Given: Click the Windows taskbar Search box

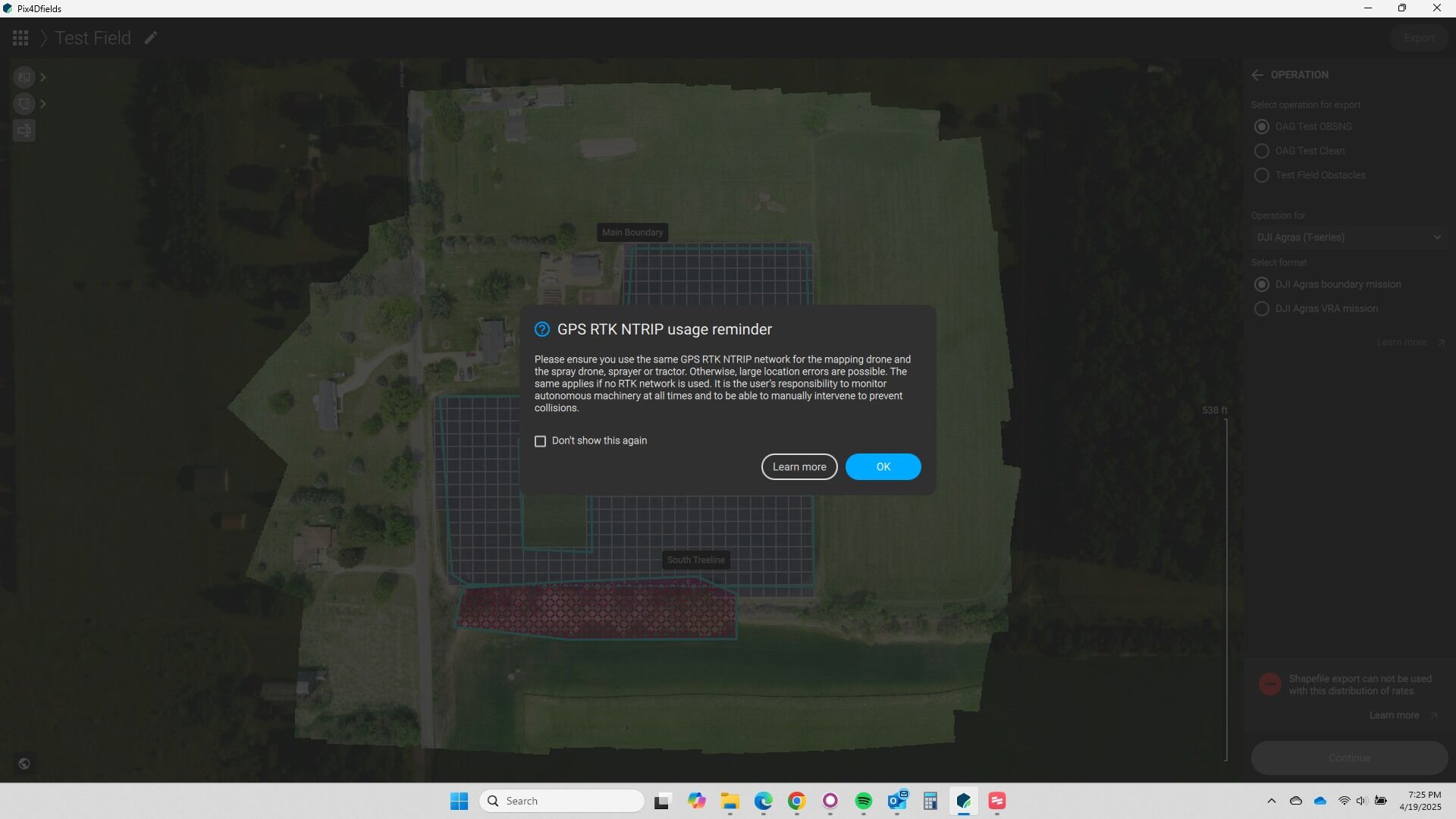Looking at the screenshot, I should pyautogui.click(x=561, y=801).
